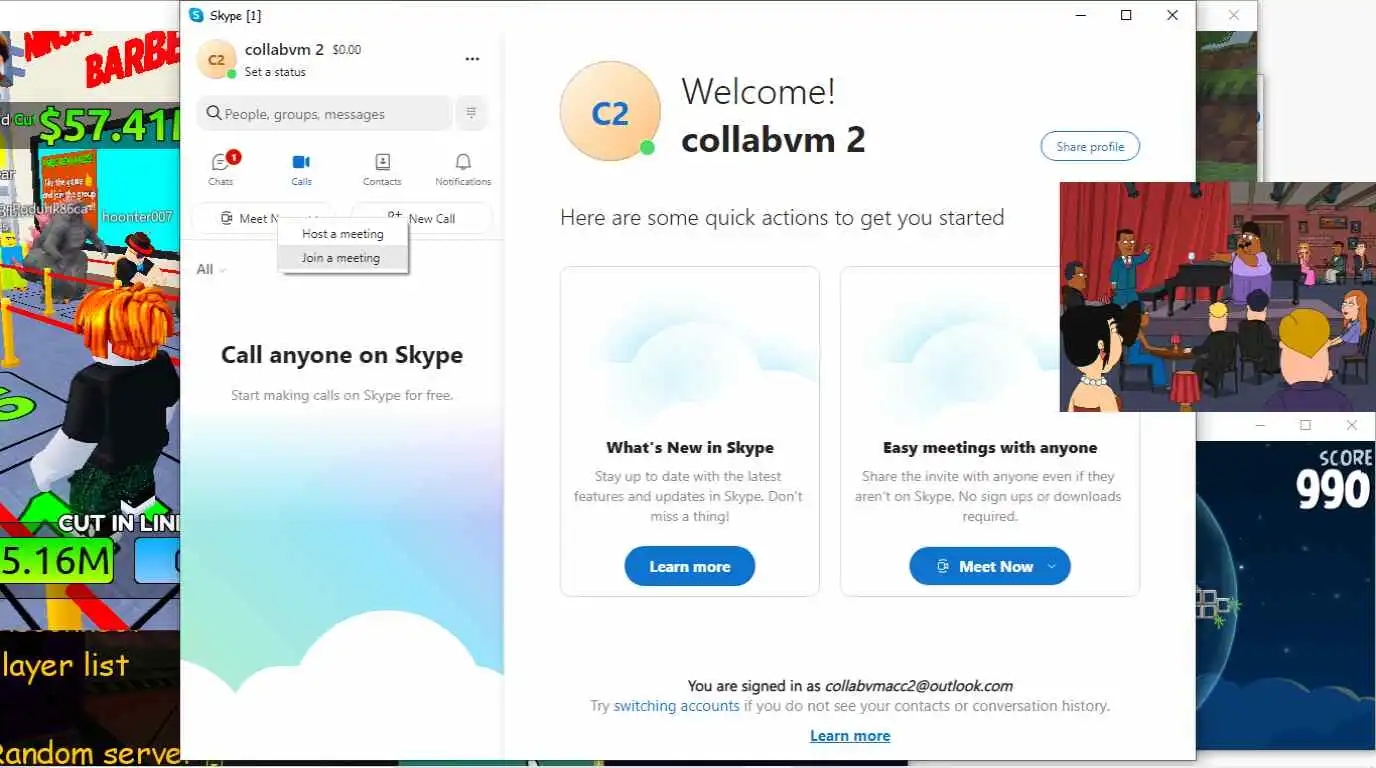
Task: Close the score game window
Action: point(1352,425)
